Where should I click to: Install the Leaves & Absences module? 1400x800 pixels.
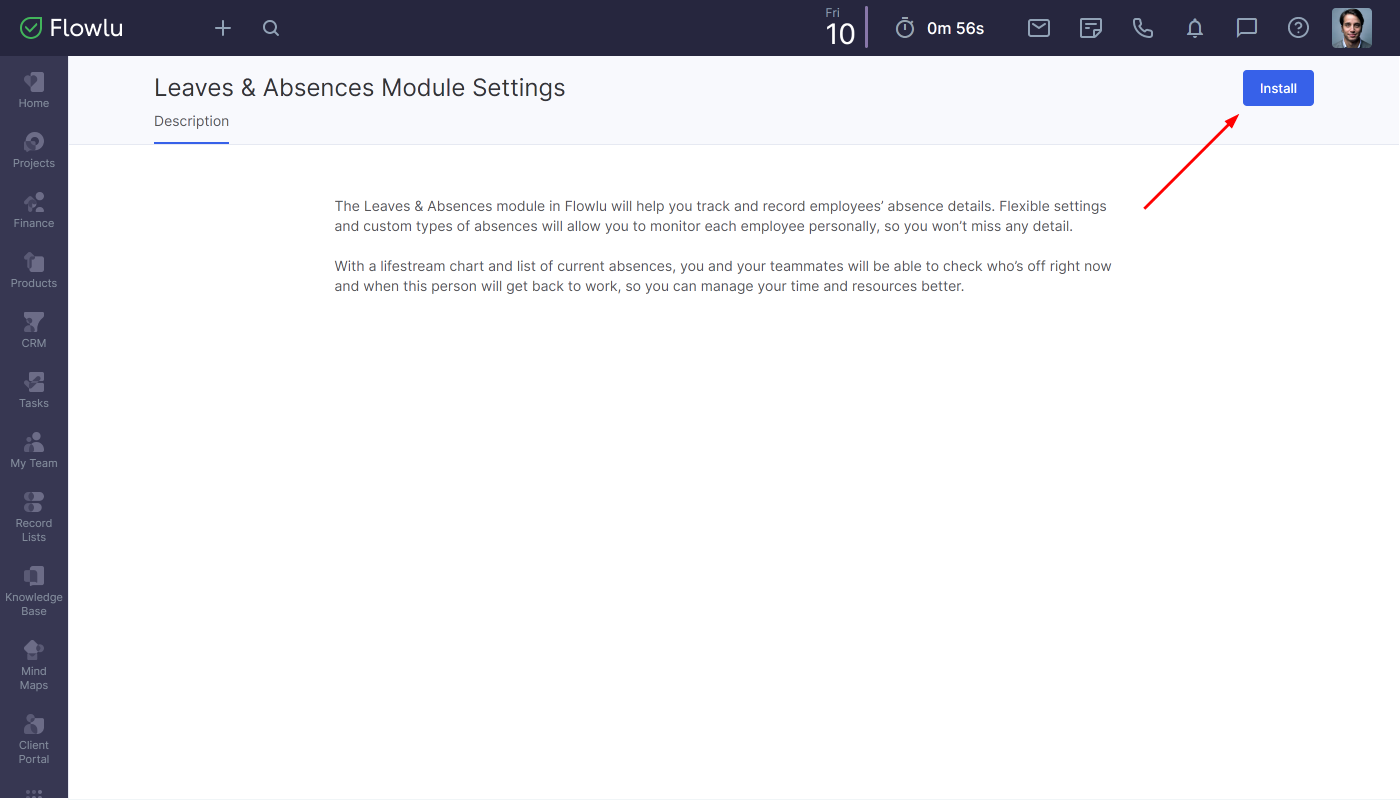pos(1278,88)
